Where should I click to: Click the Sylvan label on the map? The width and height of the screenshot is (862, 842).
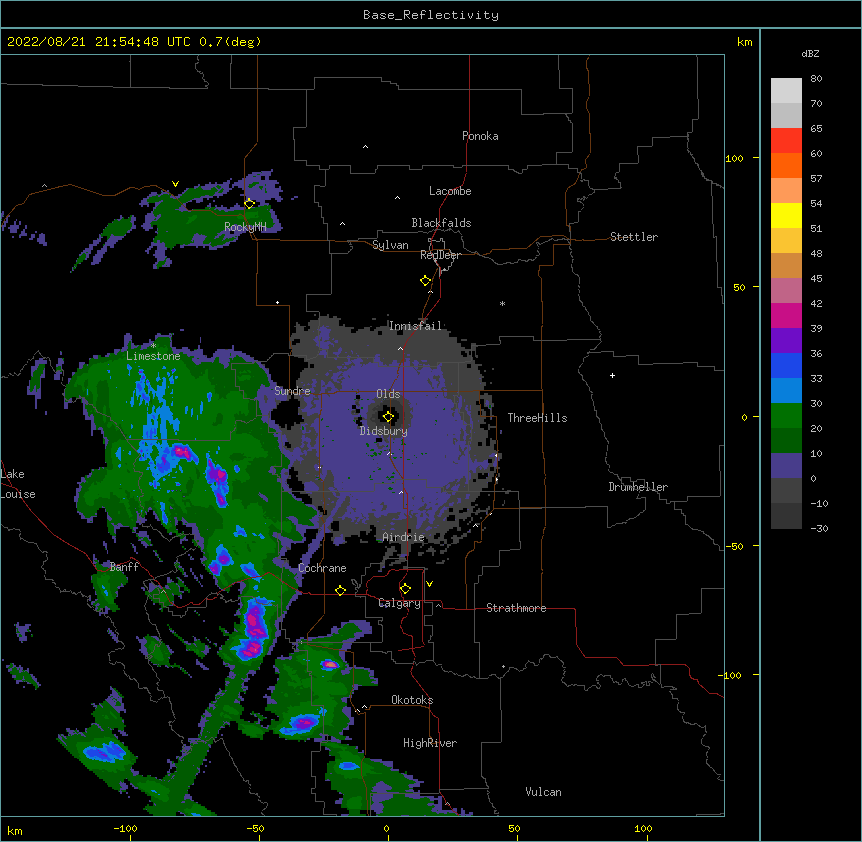[390, 245]
